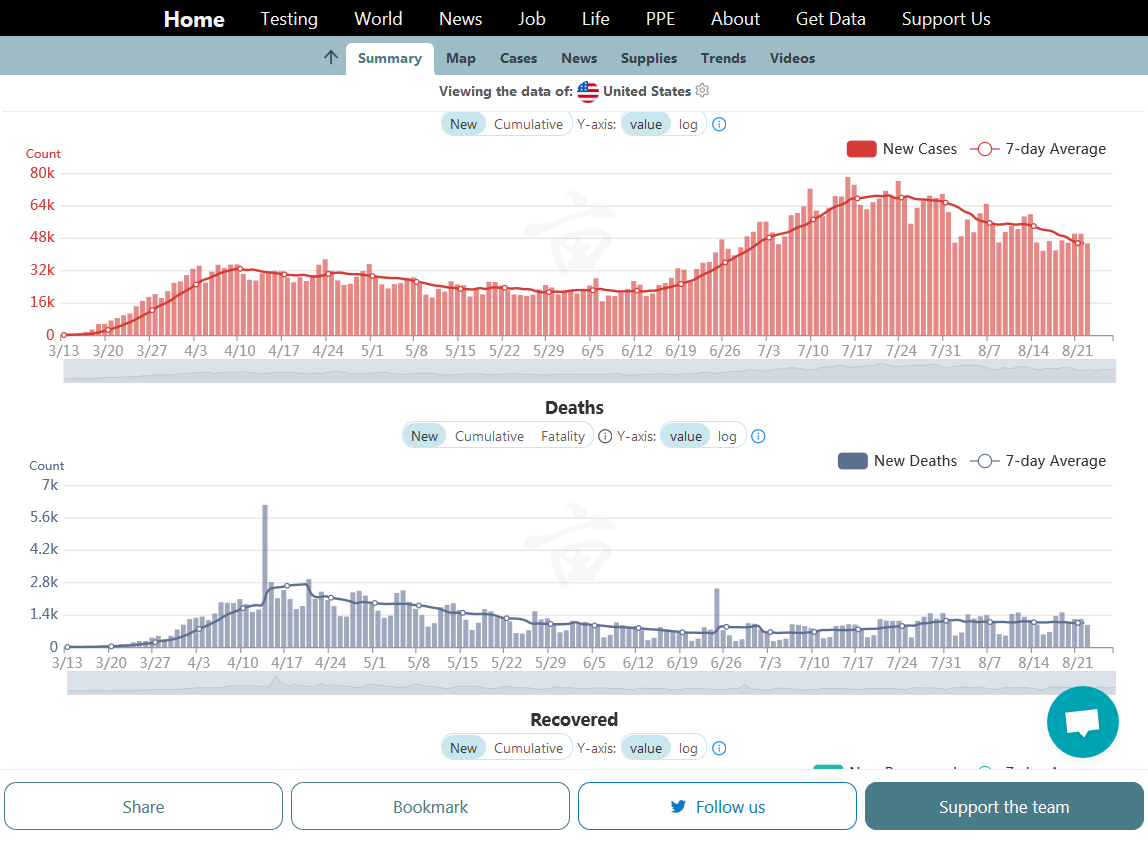This screenshot has width=1148, height=842.
Task: Set cases chart Y-axis to log
Action: click(x=688, y=125)
